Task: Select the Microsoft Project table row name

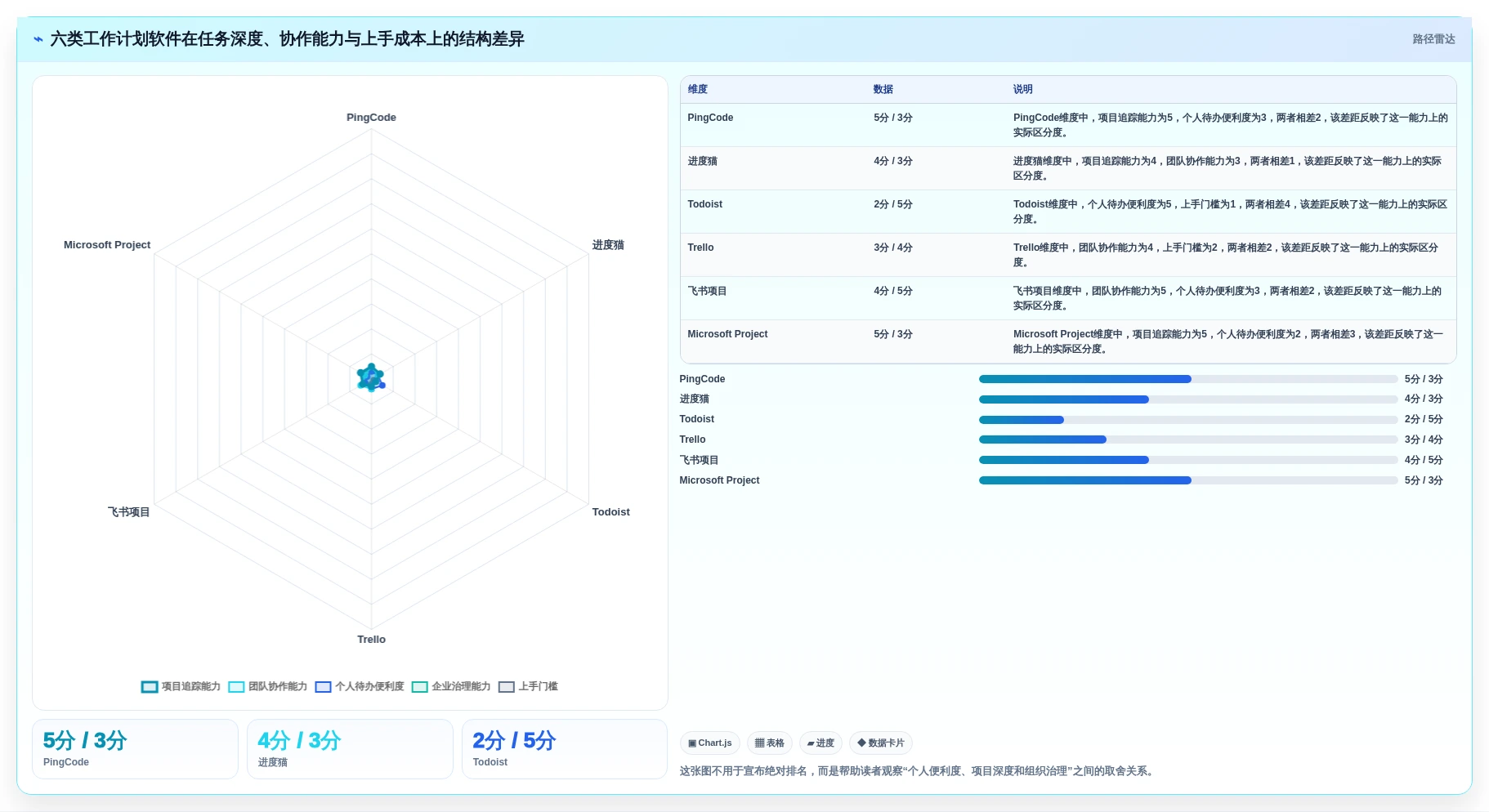Action: pyautogui.click(x=727, y=334)
